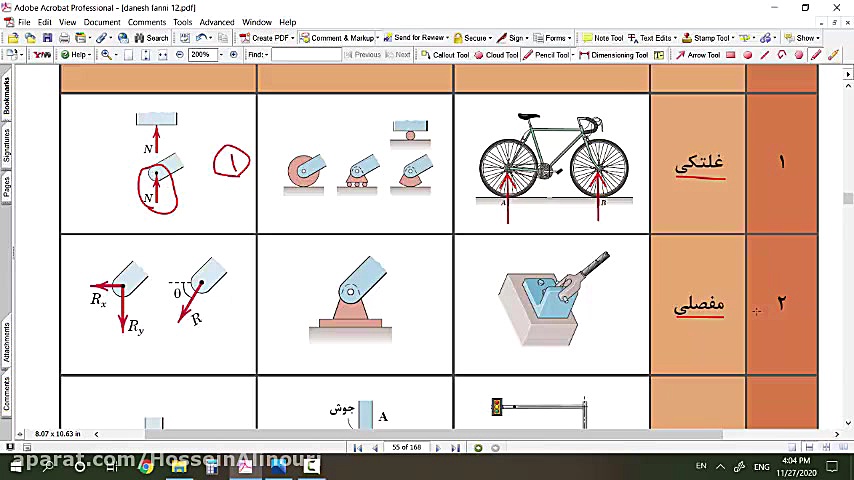Select the Stamp Tool
Viewport: 854px width, 480px height.
708,38
